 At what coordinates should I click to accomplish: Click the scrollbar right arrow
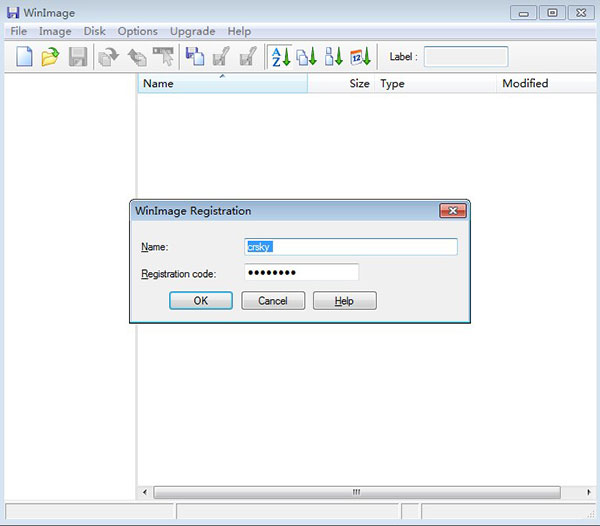[x=589, y=492]
